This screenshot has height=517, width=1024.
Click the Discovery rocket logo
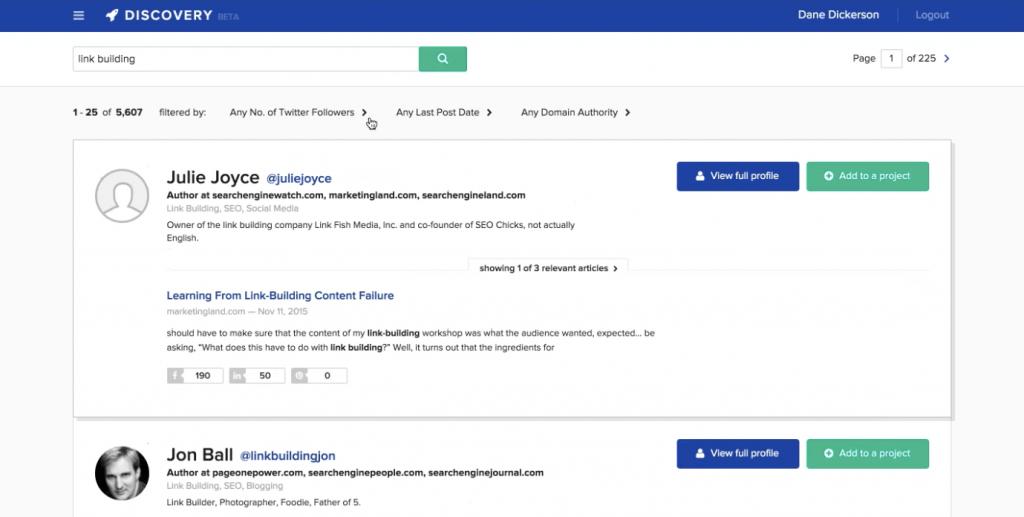pyautogui.click(x=159, y=16)
